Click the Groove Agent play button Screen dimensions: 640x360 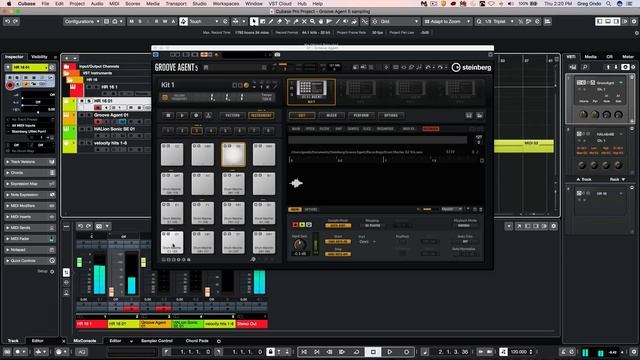point(182,116)
